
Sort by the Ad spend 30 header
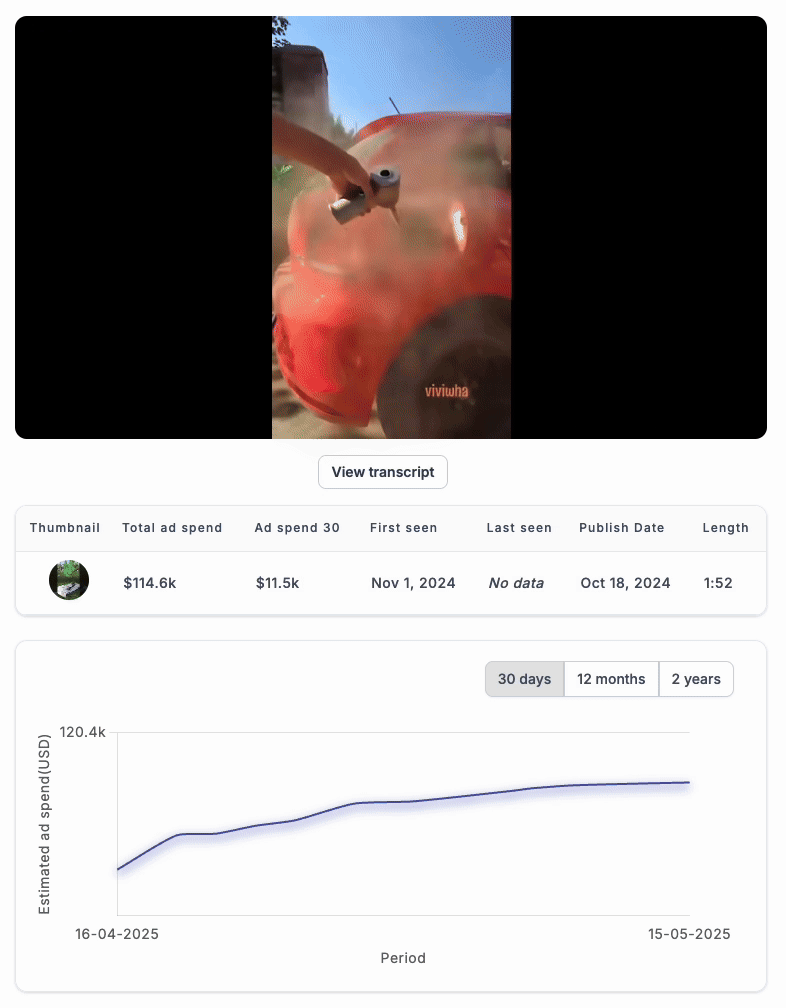pos(297,528)
